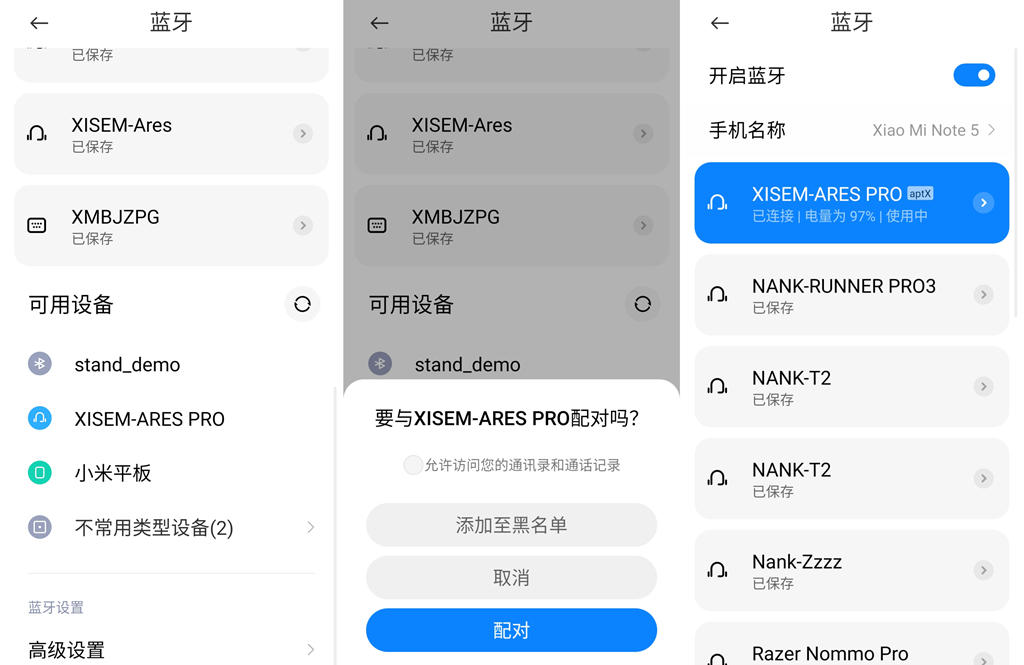Open second NANK-T2 details chevron
Viewport: 1024px width, 665px height.
[x=984, y=478]
